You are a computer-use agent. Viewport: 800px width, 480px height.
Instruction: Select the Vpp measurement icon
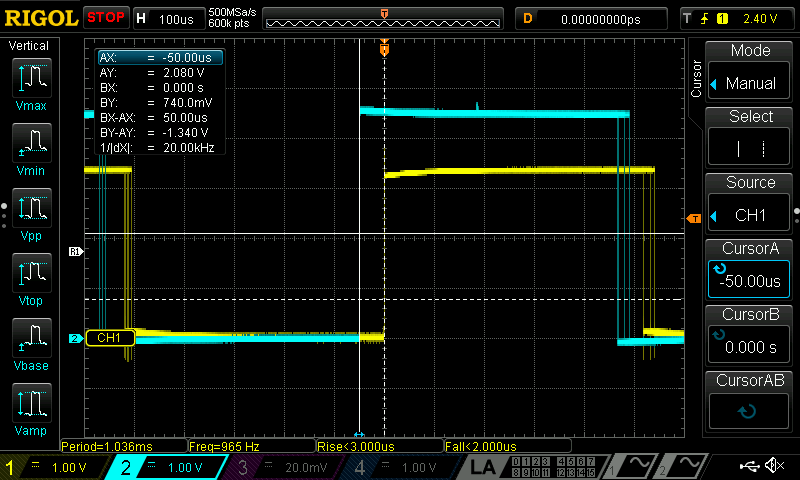[x=32, y=208]
